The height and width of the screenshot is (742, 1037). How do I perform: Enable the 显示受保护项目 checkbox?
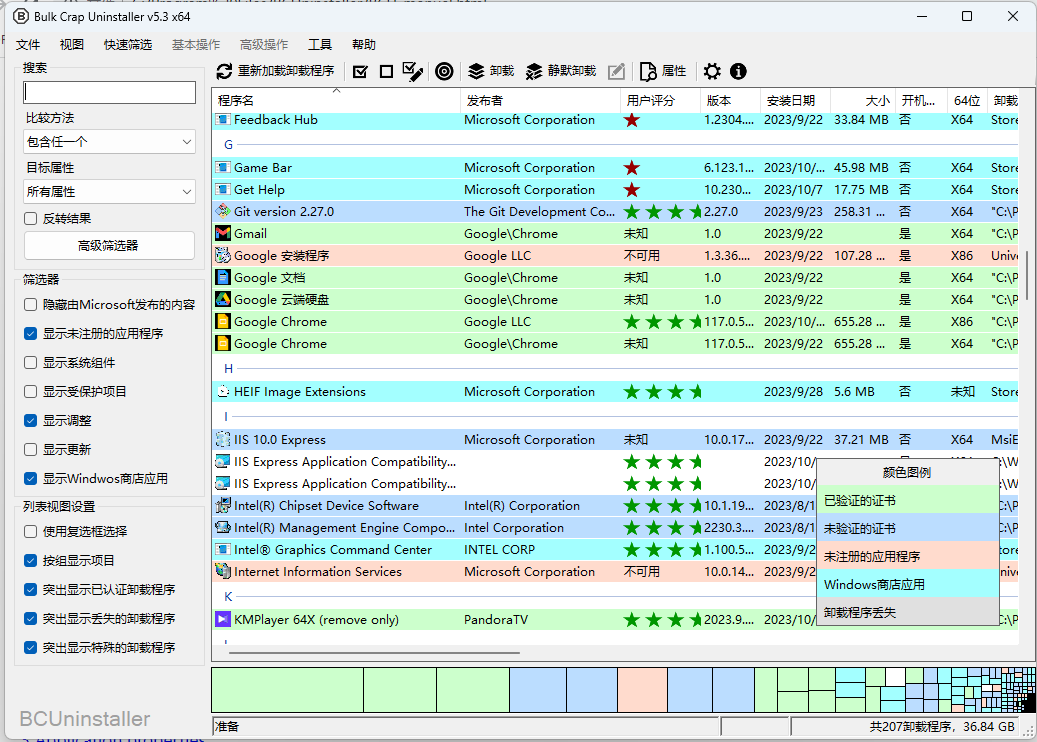[30, 392]
